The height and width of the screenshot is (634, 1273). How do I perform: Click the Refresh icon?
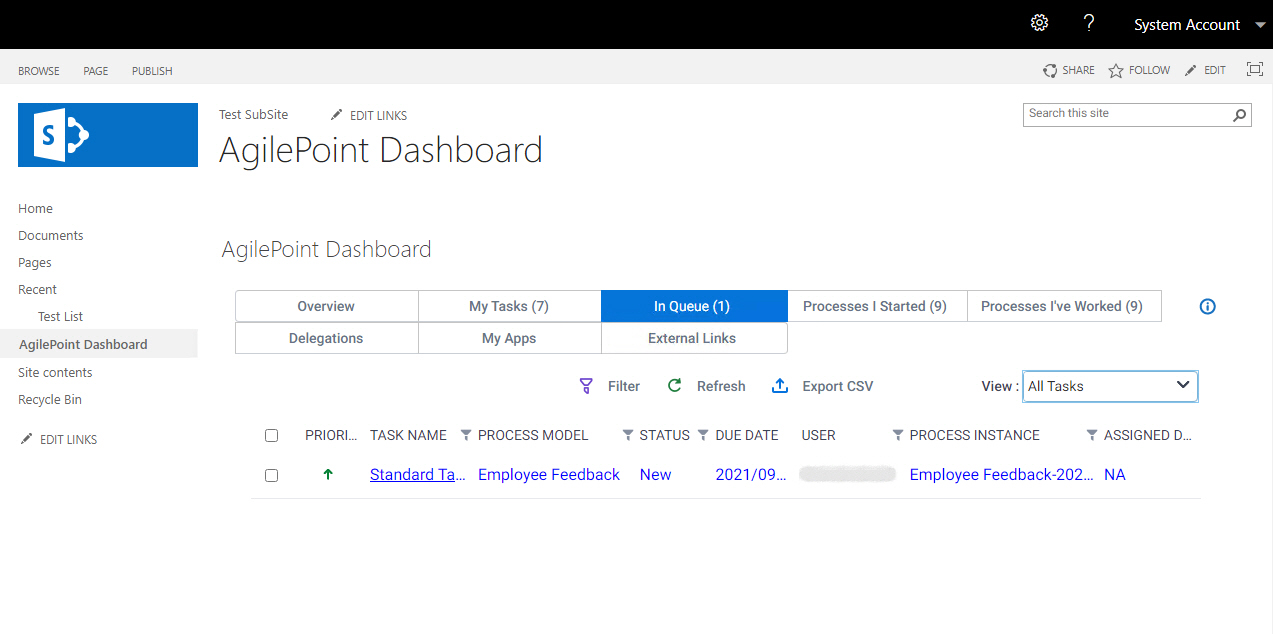point(675,386)
